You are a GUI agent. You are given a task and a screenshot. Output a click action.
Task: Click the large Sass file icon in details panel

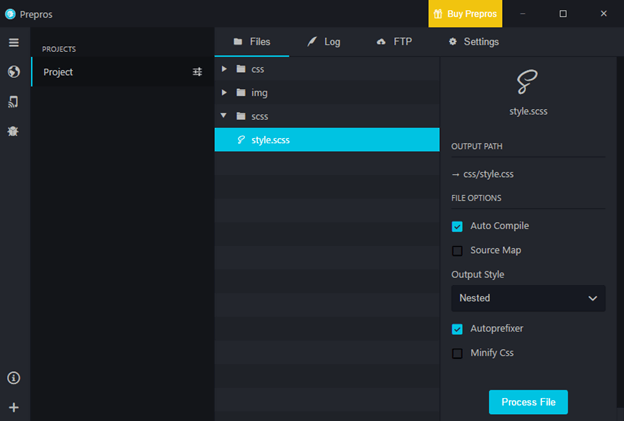[x=527, y=82]
